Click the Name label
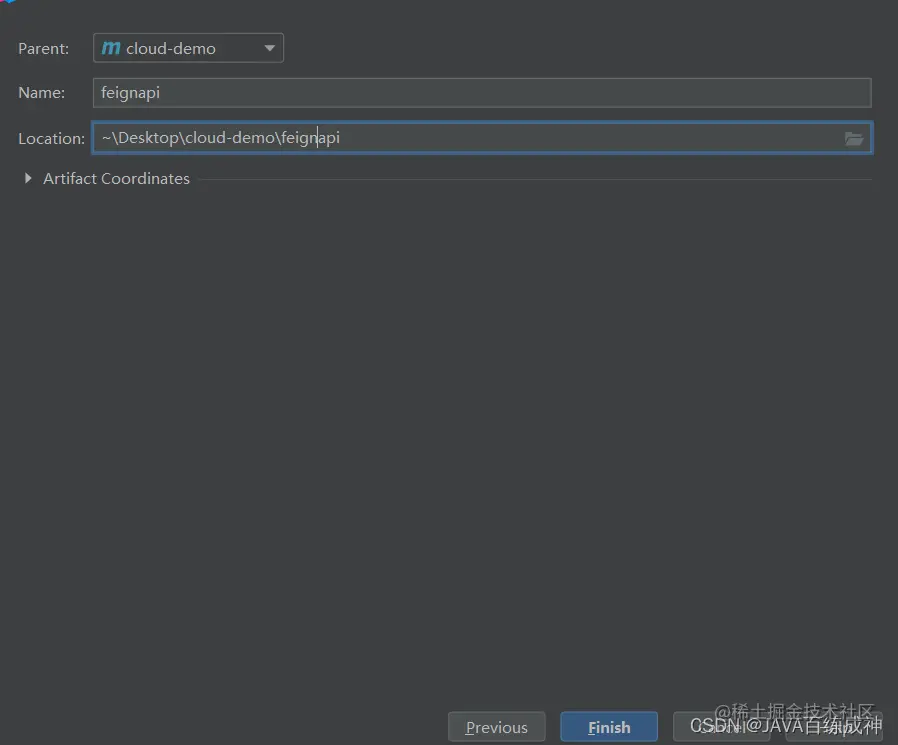Screen dimensions: 898x745 (41, 93)
